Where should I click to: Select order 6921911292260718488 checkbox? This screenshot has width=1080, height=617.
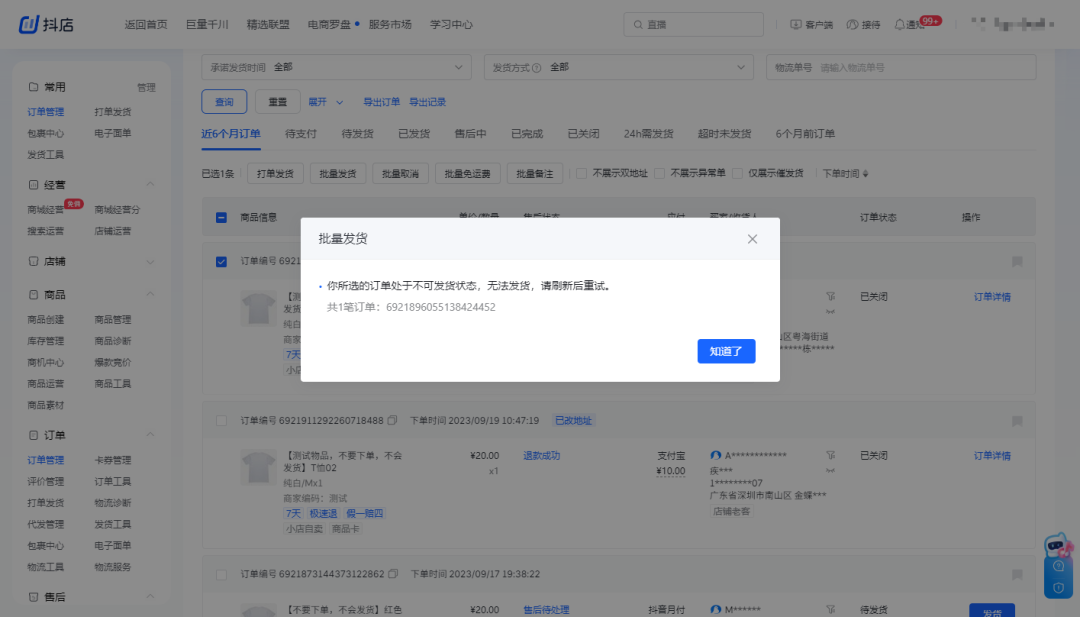coord(221,420)
